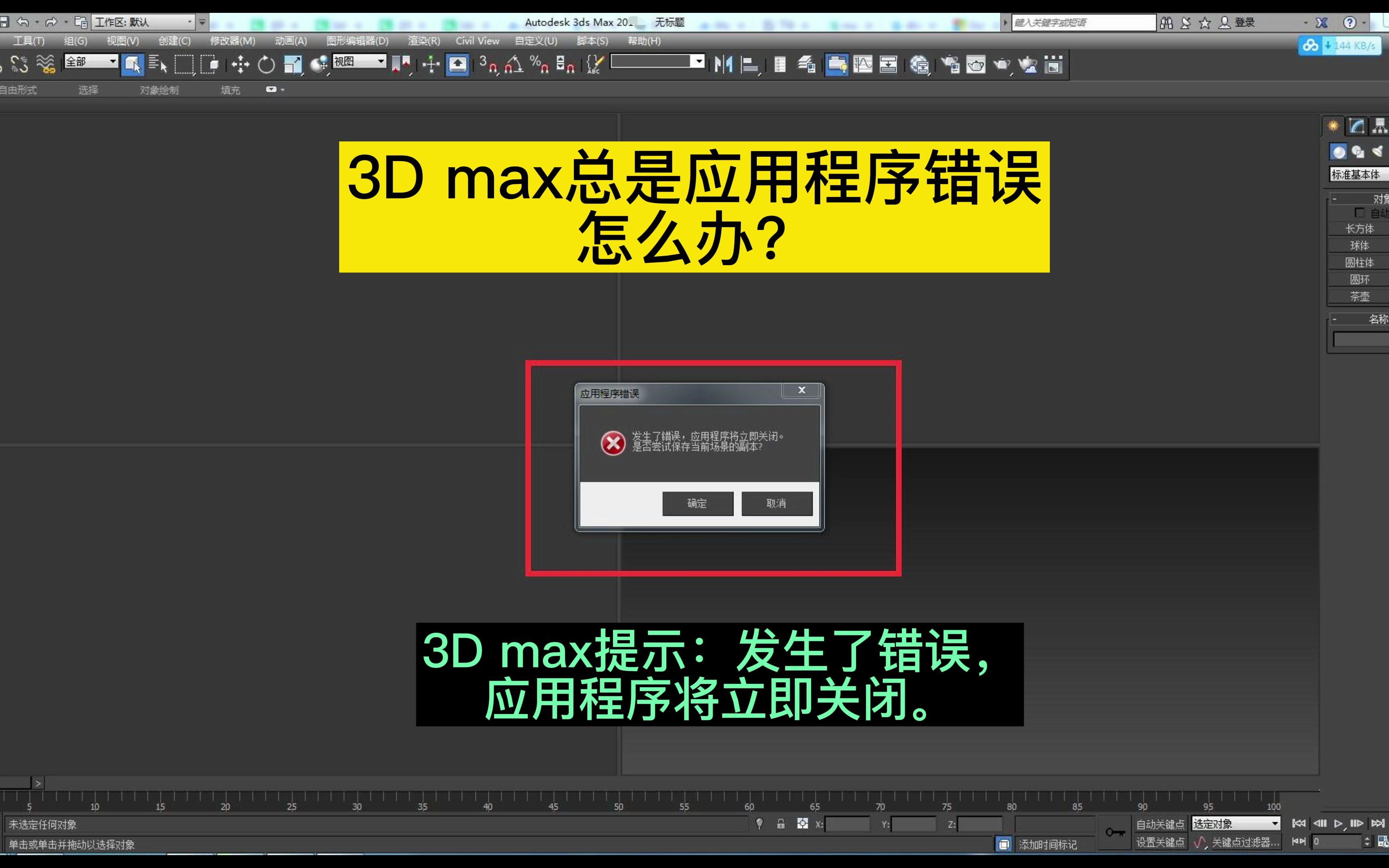This screenshot has width=1389, height=868.
Task: Open 关键点过滤器 key filters
Action: pos(1245,842)
